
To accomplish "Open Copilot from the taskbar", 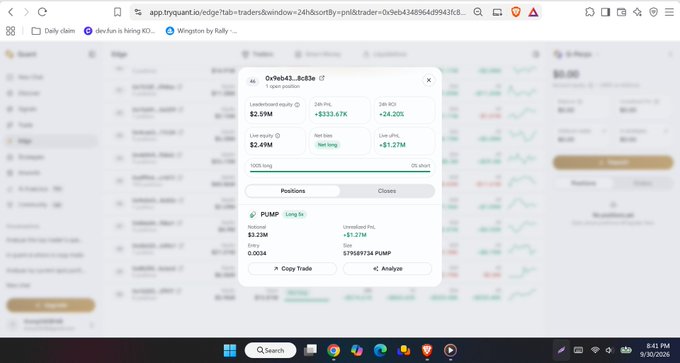I will (356, 350).
